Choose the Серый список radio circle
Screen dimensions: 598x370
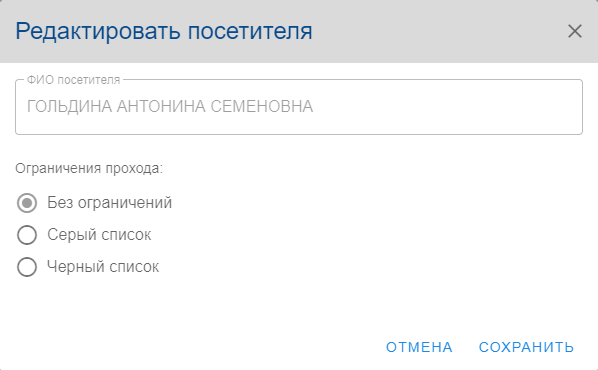tap(27, 235)
